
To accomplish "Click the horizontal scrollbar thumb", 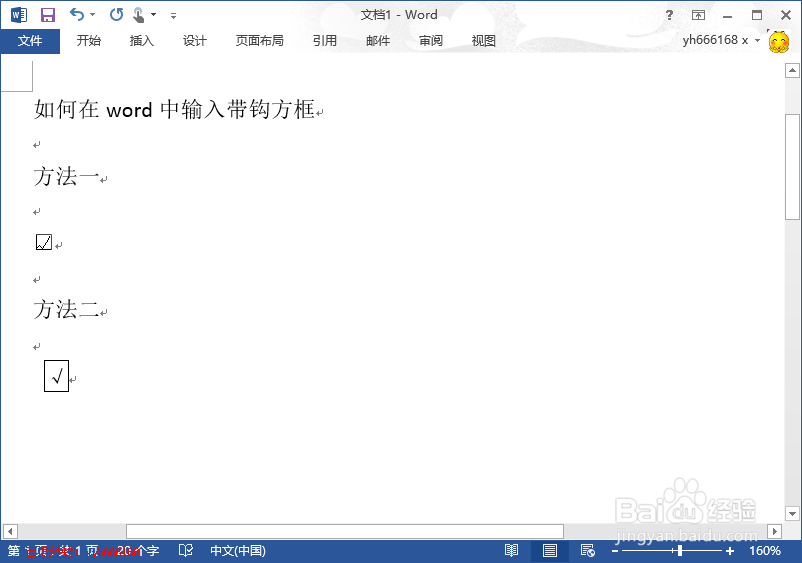I will pyautogui.click(x=345, y=531).
